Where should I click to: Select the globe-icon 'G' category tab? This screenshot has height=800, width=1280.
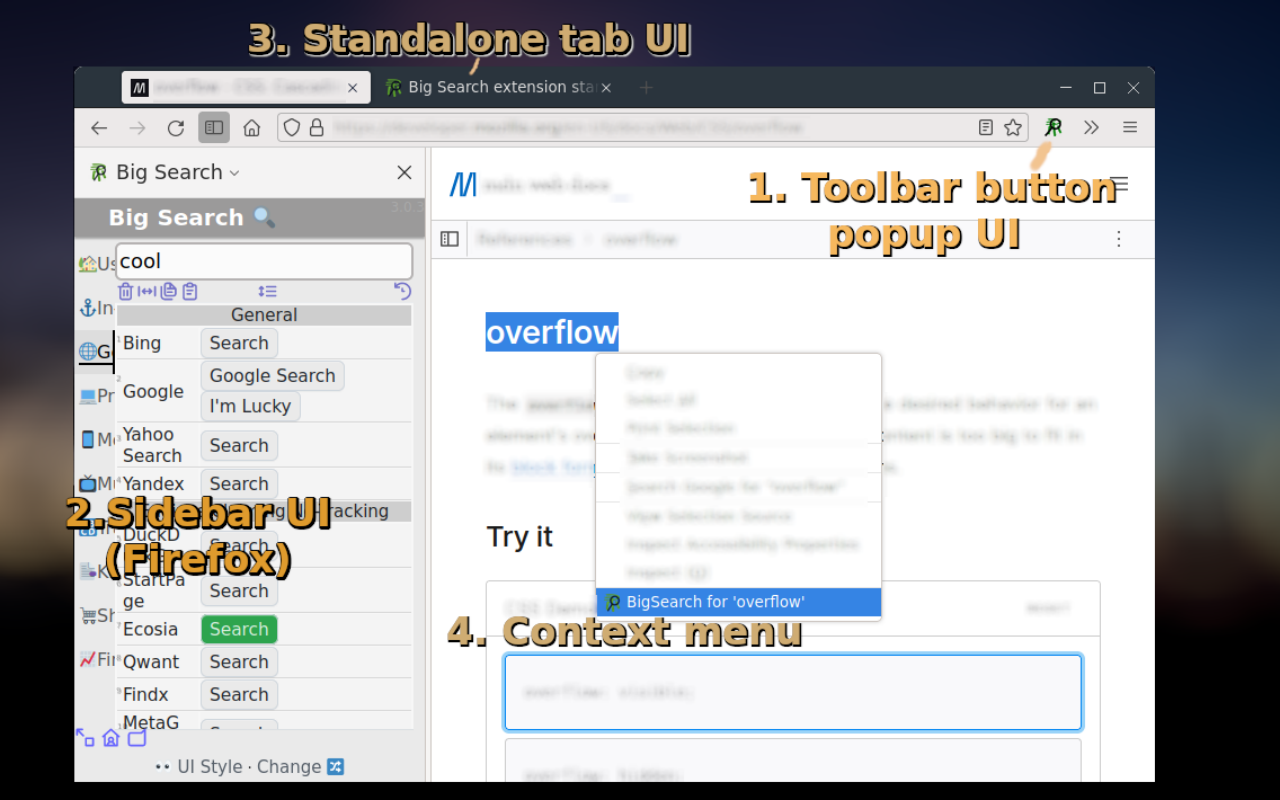(x=97, y=352)
